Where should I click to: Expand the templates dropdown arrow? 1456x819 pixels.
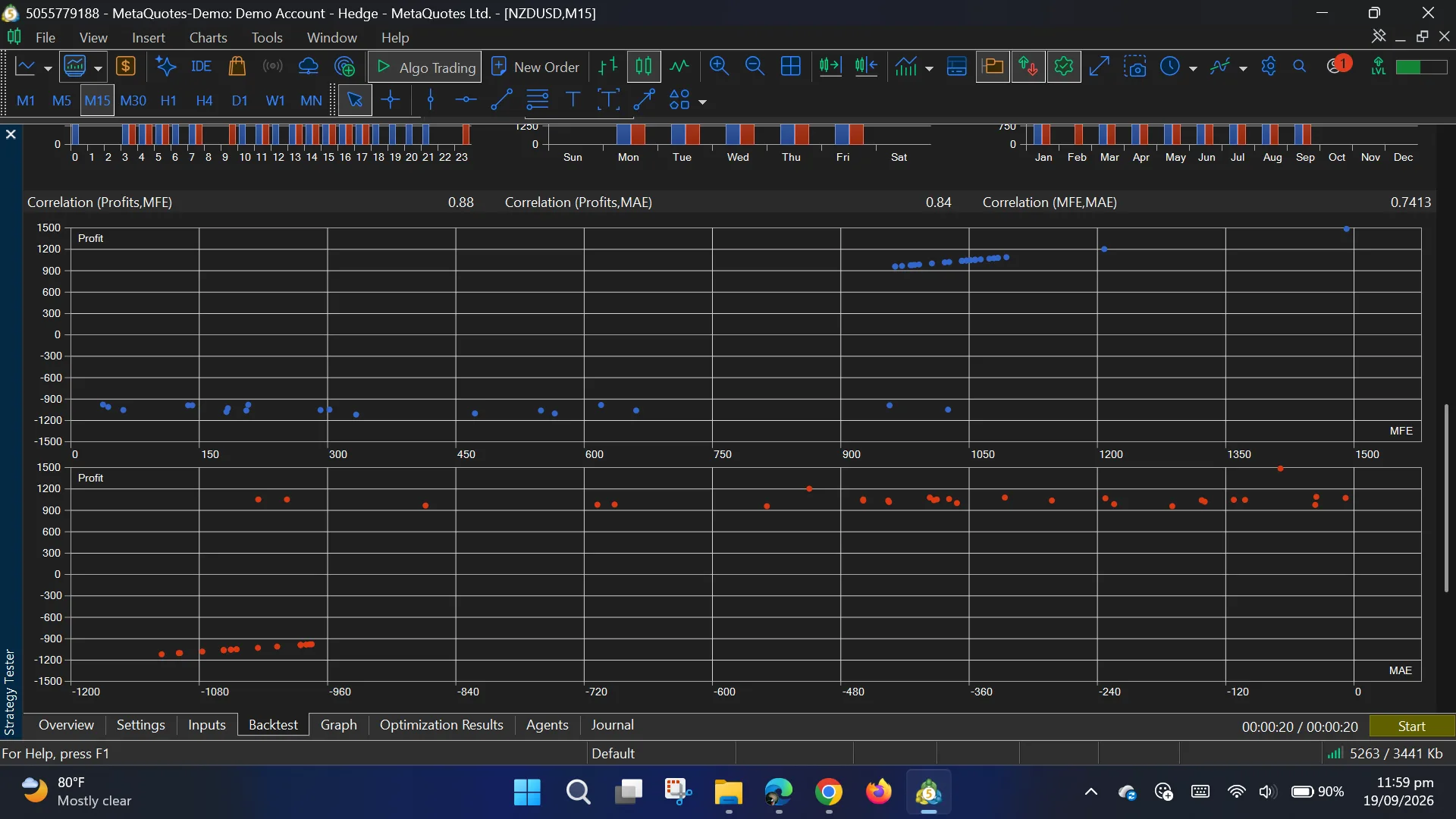(1243, 68)
